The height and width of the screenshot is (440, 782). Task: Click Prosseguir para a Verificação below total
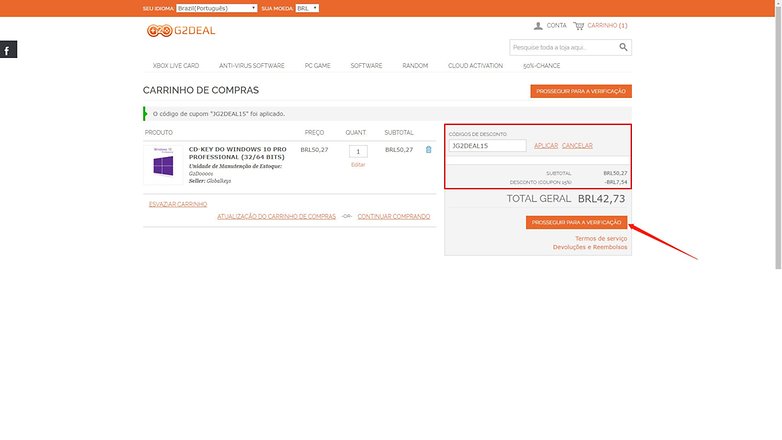(577, 222)
